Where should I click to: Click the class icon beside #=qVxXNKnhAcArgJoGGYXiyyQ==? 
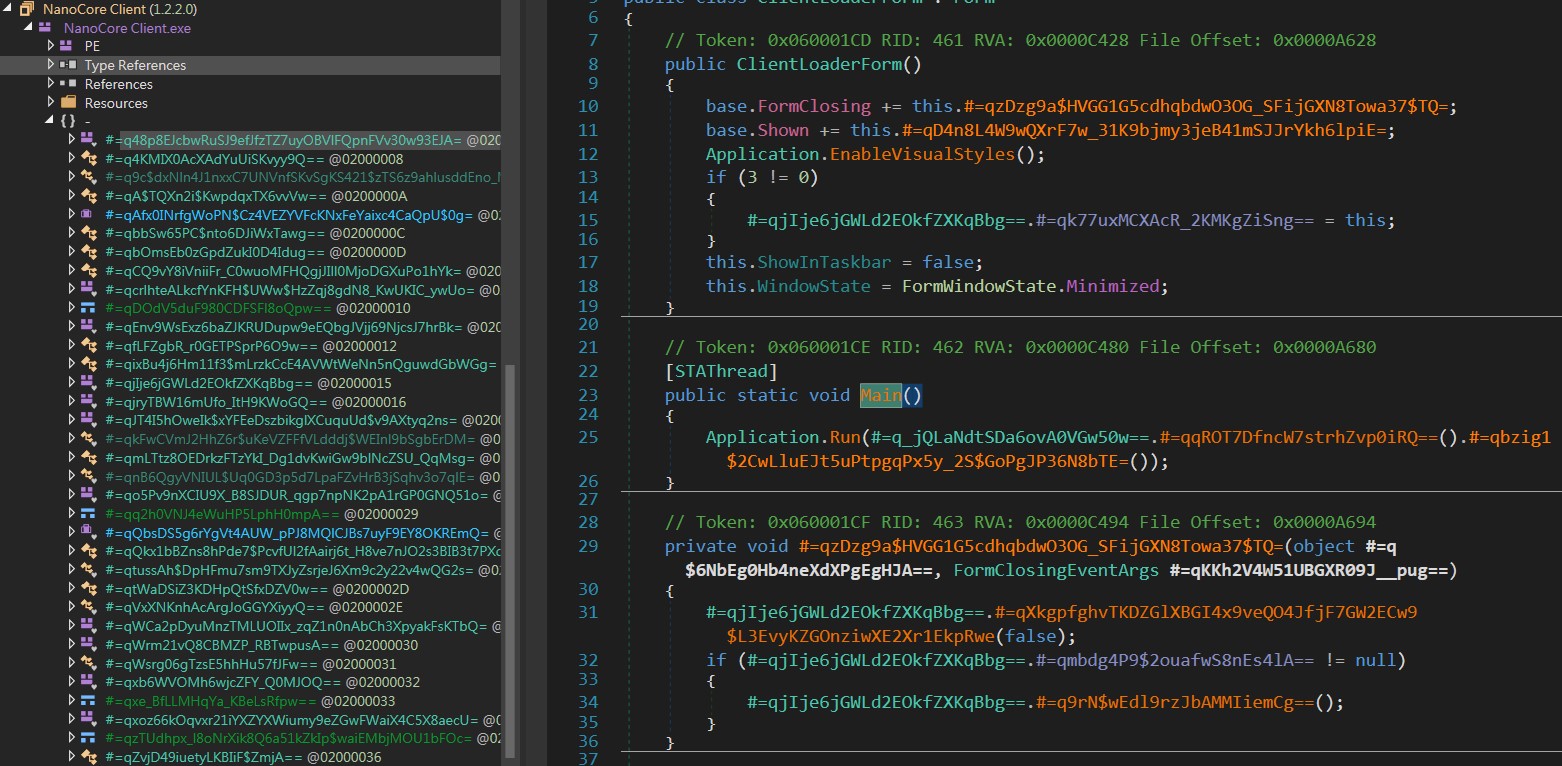click(87, 607)
